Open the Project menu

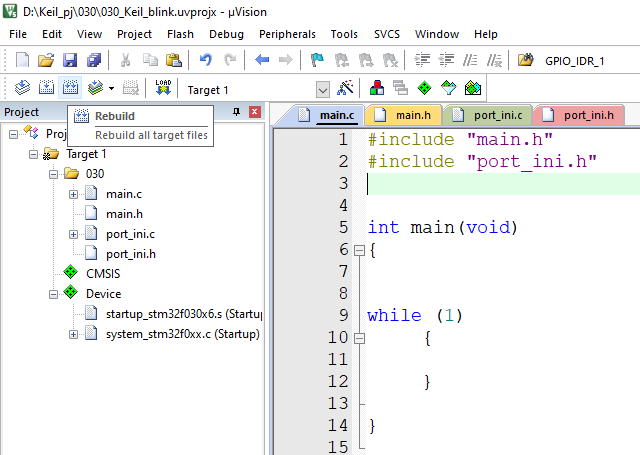(x=134, y=34)
